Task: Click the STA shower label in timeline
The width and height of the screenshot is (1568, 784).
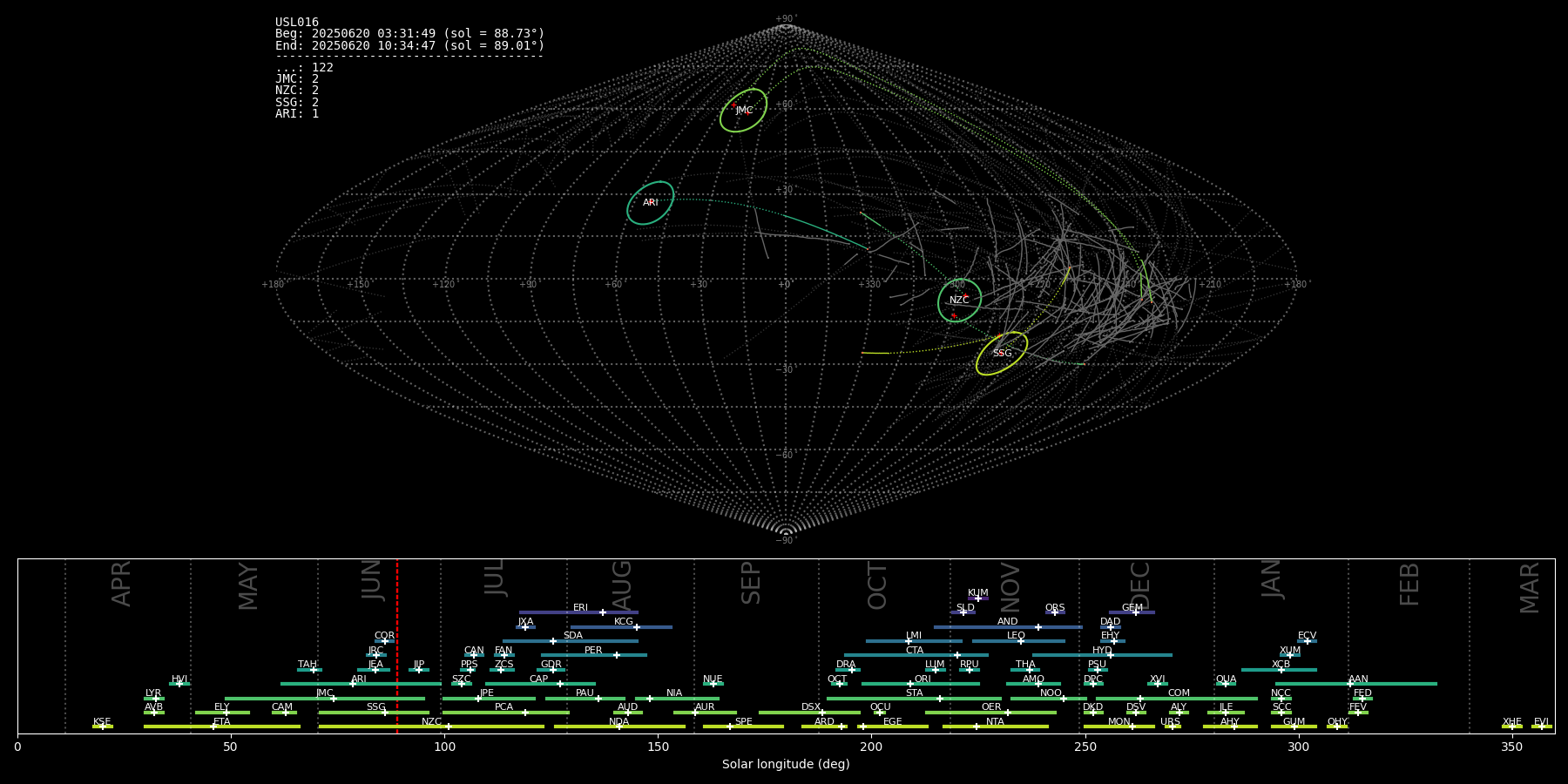Action: tap(914, 693)
